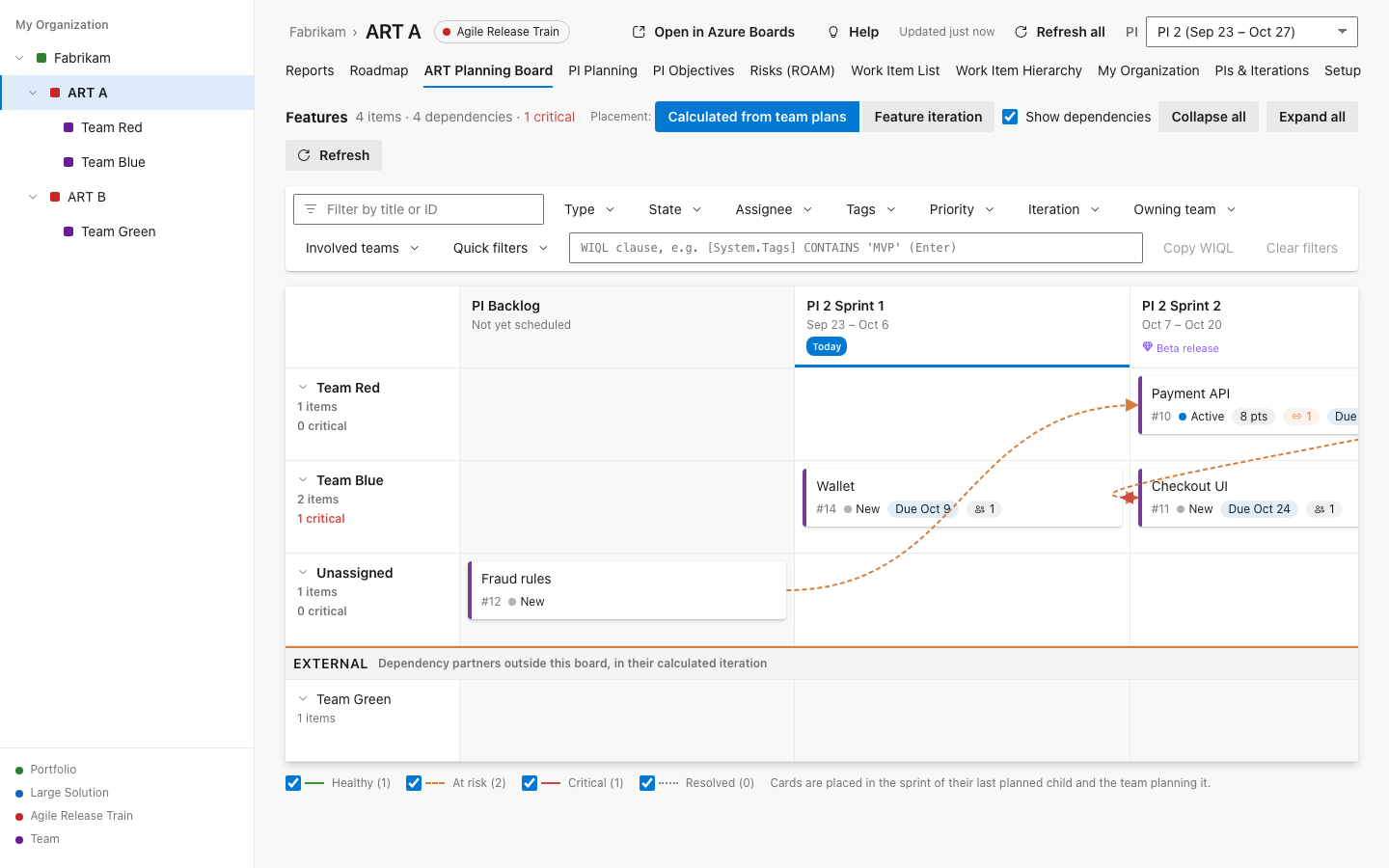Click the green square icon beside Fabrikam
The height and width of the screenshot is (868, 1389).
click(41, 58)
